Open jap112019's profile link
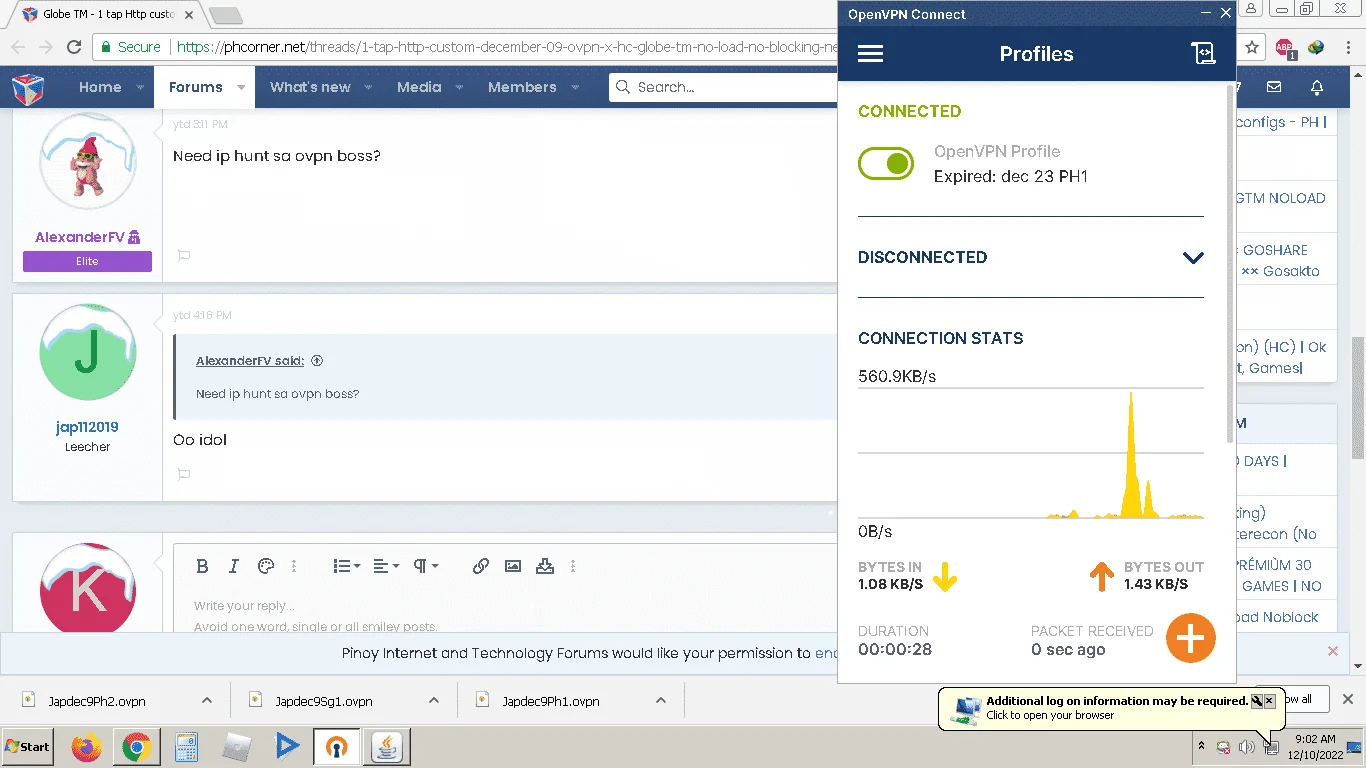1366x768 pixels. pos(87,427)
